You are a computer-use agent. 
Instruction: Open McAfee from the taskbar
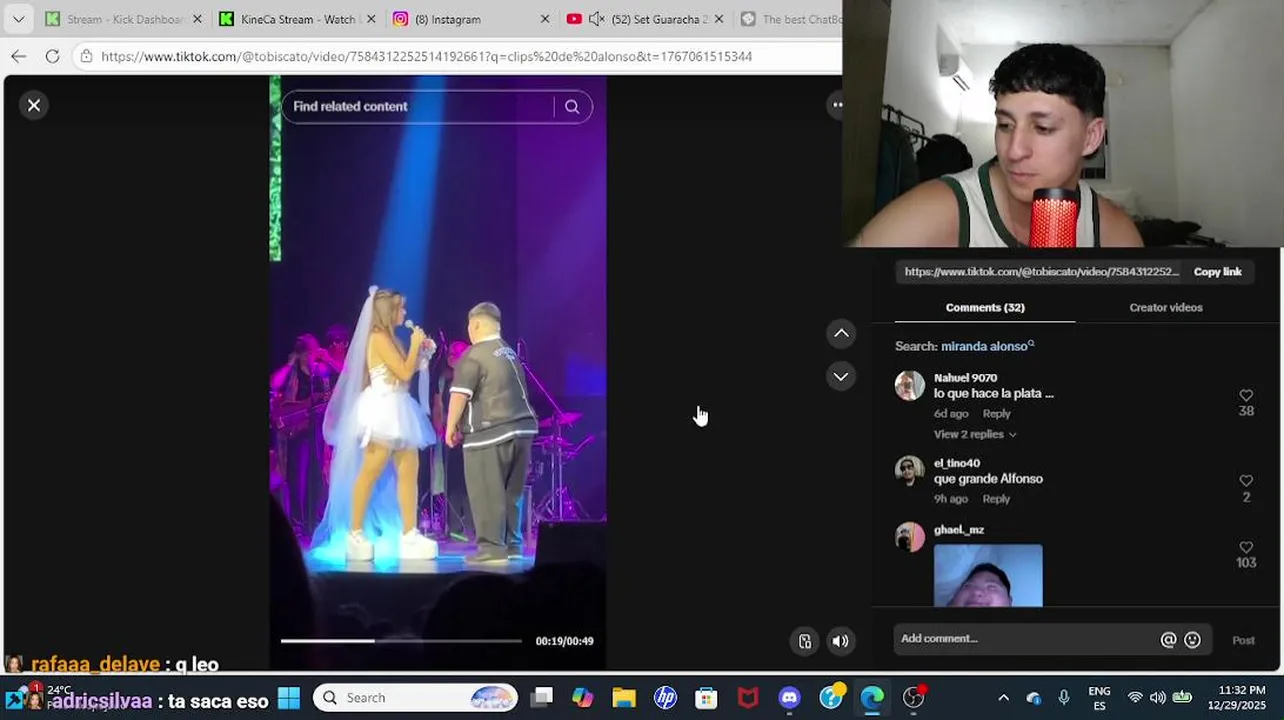(x=748, y=698)
